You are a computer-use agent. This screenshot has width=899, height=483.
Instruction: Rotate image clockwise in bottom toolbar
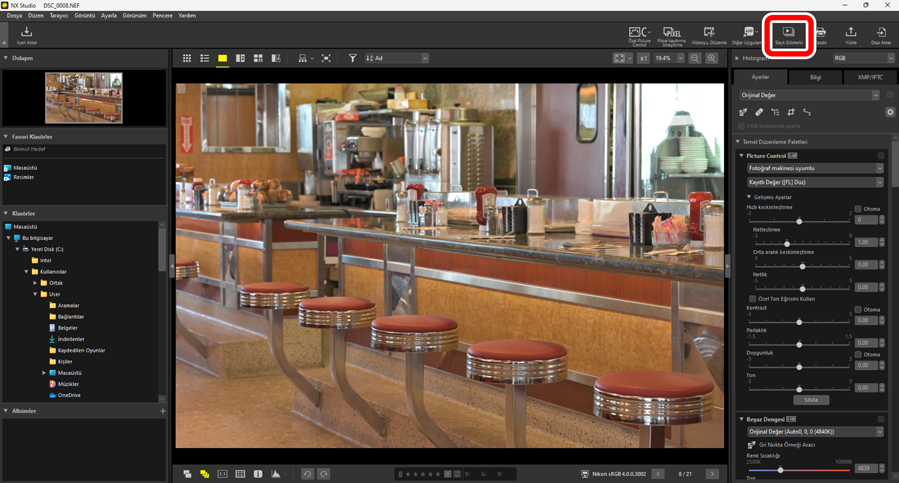324,474
